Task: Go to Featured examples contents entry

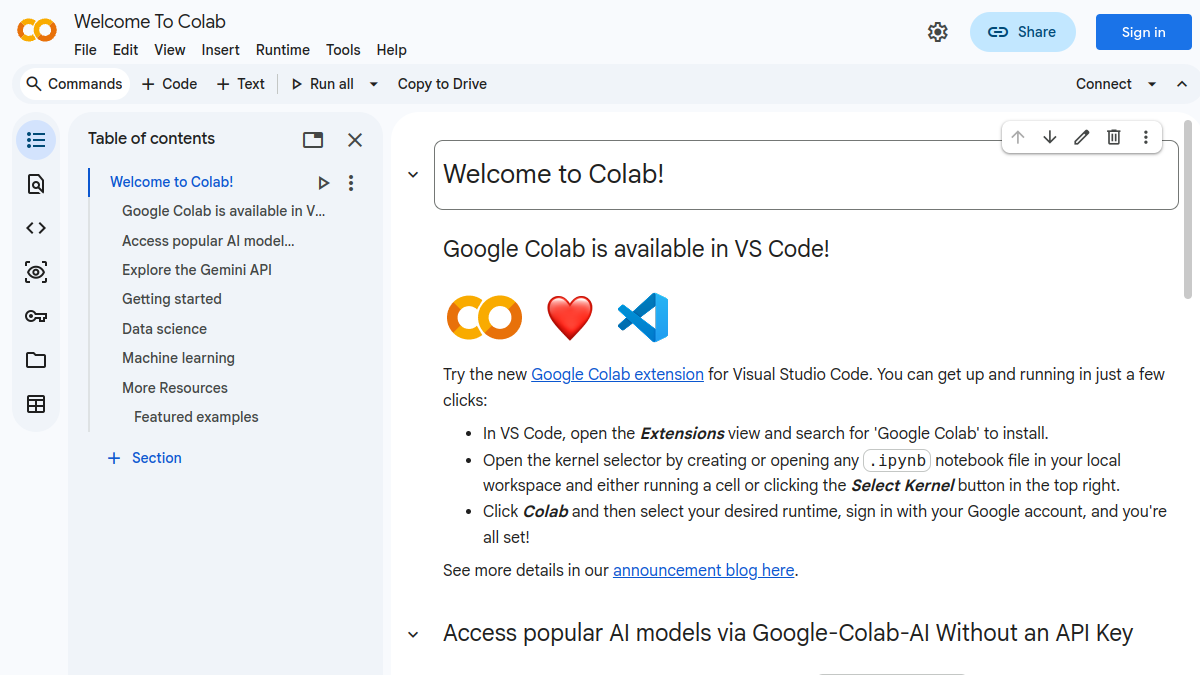Action: click(196, 417)
